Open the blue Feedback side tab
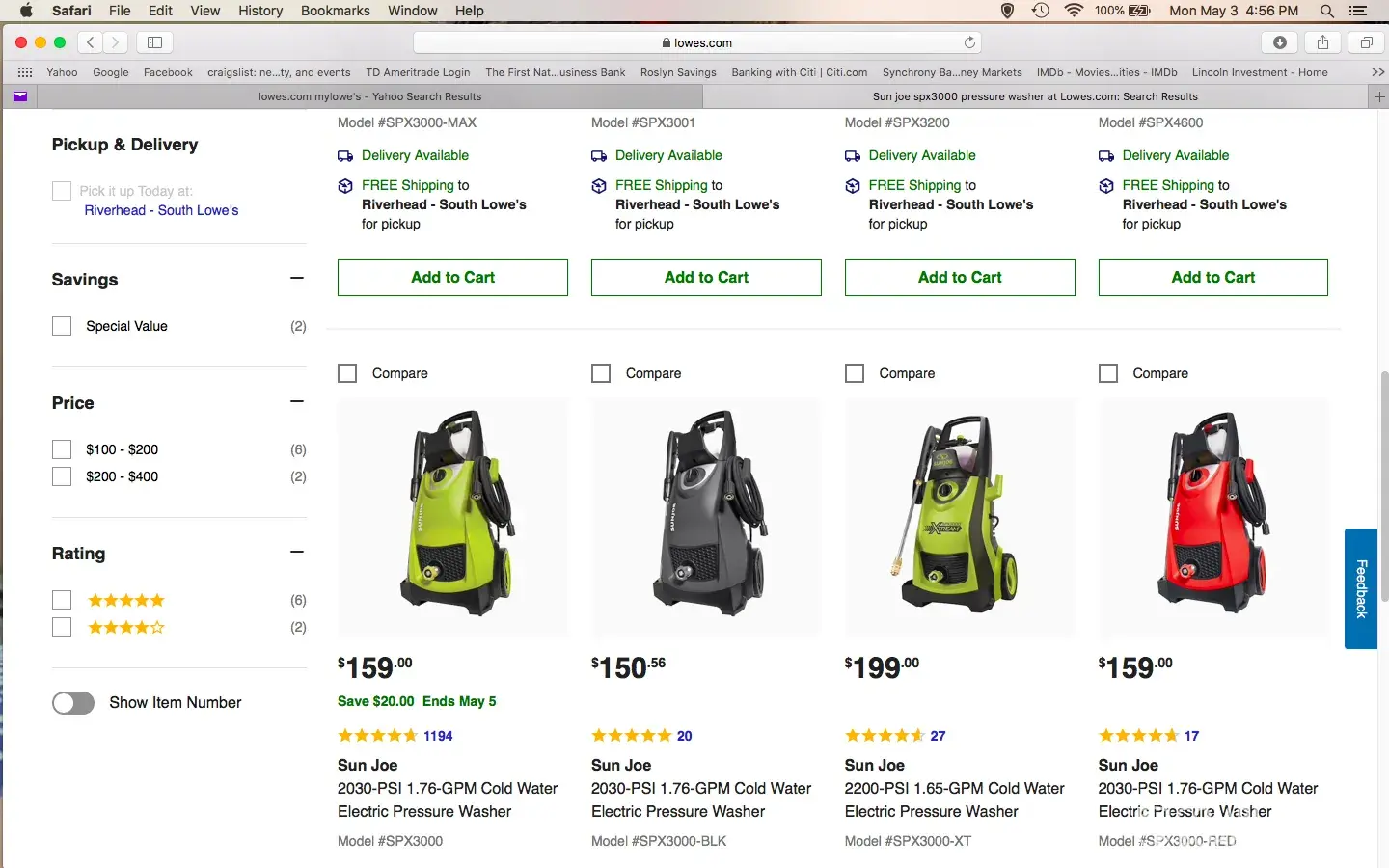Image resolution: width=1389 pixels, height=868 pixels. tap(1361, 588)
